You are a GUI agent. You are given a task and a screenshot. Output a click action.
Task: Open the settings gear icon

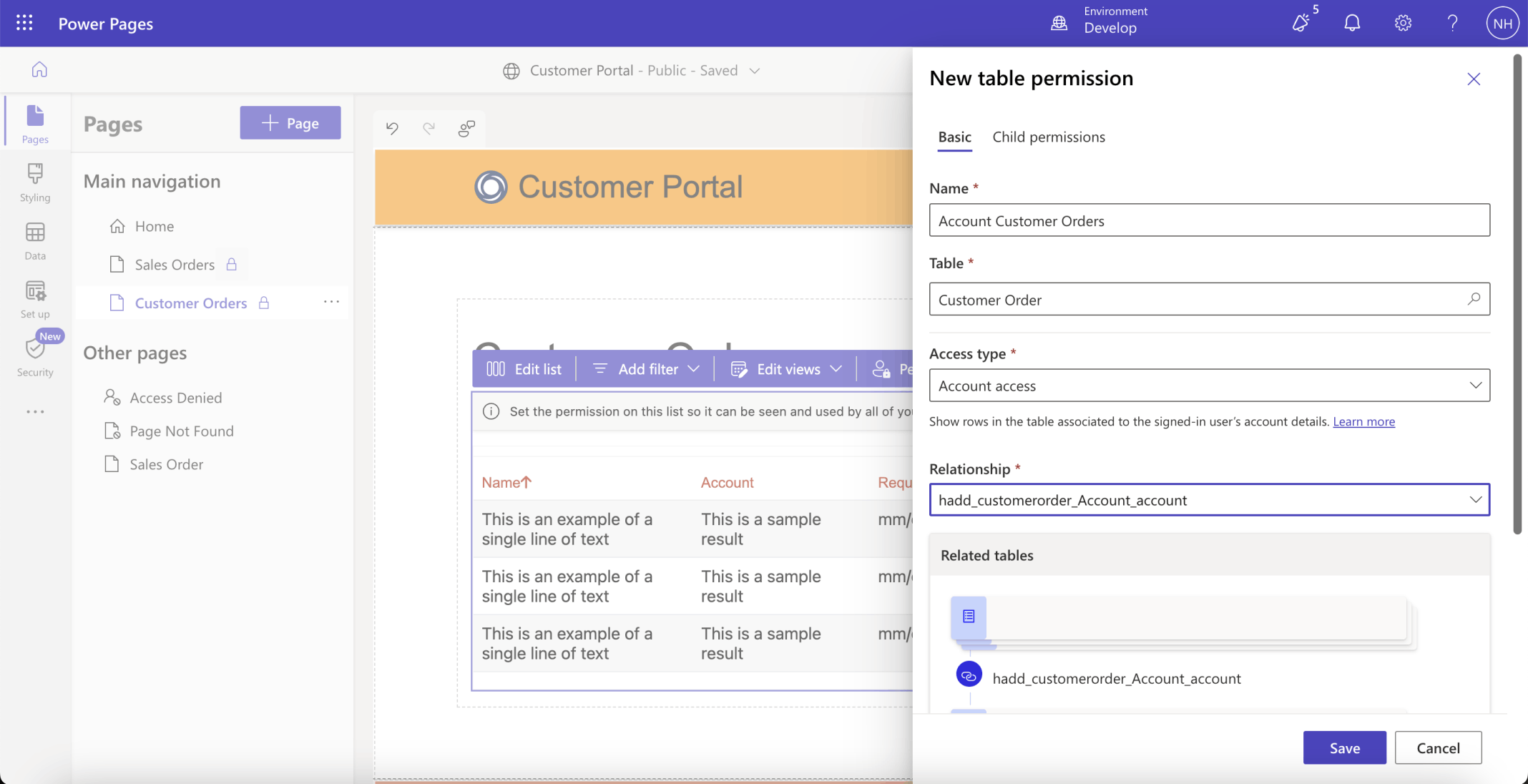click(1402, 23)
